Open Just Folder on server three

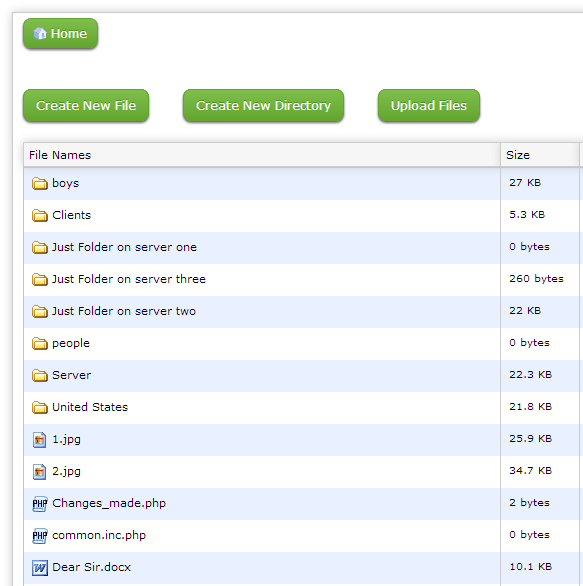click(x=129, y=279)
